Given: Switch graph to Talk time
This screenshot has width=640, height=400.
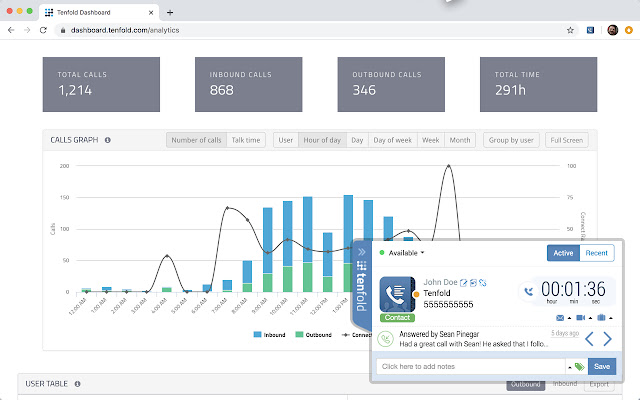Looking at the screenshot, I should (x=247, y=141).
